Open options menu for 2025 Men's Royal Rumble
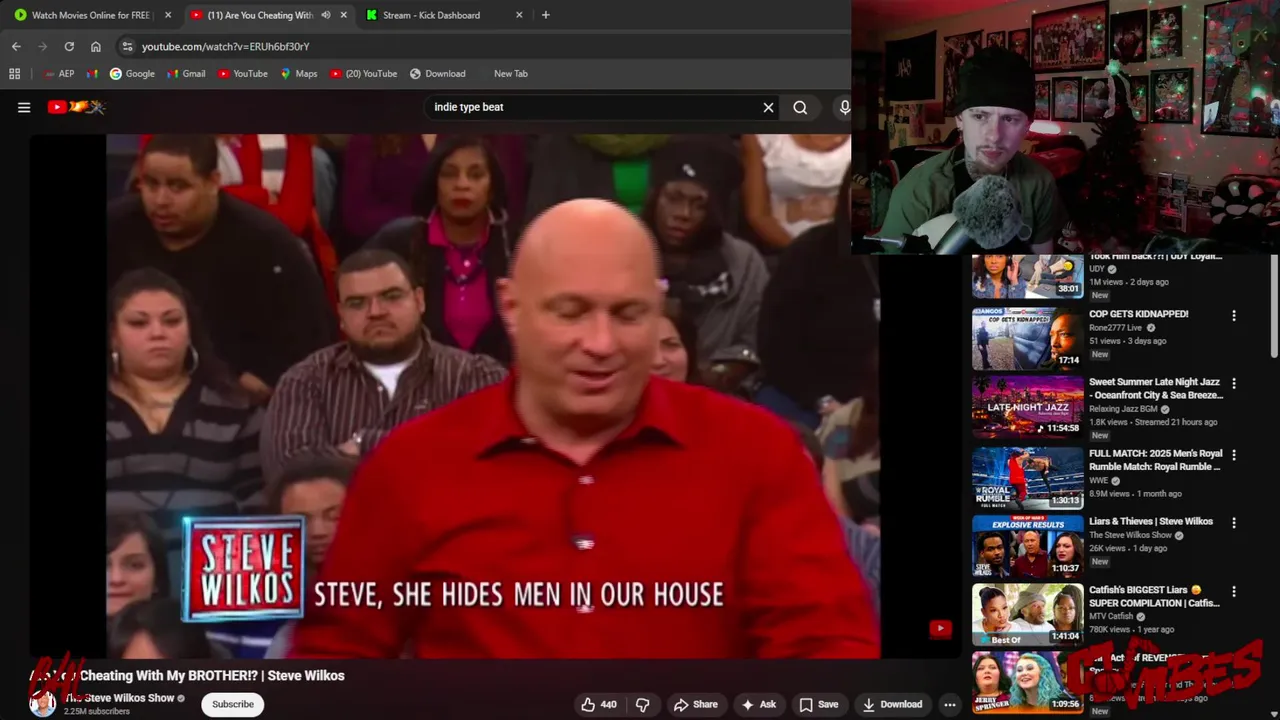The width and height of the screenshot is (1280, 720). [x=1233, y=454]
